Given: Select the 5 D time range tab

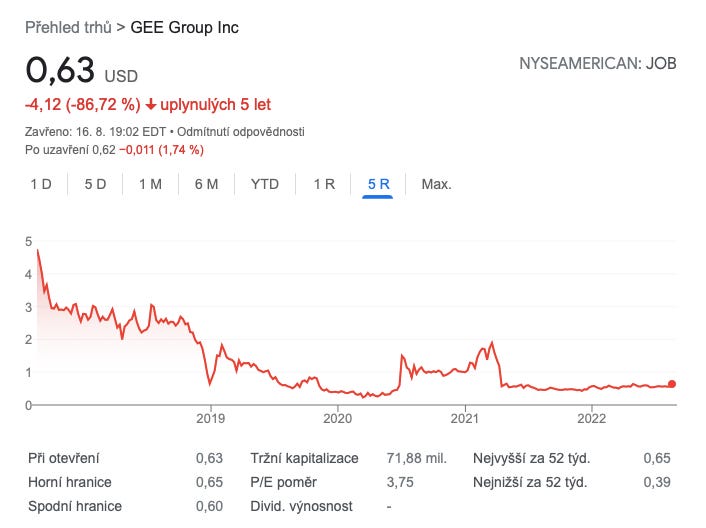Looking at the screenshot, I should [x=95, y=184].
